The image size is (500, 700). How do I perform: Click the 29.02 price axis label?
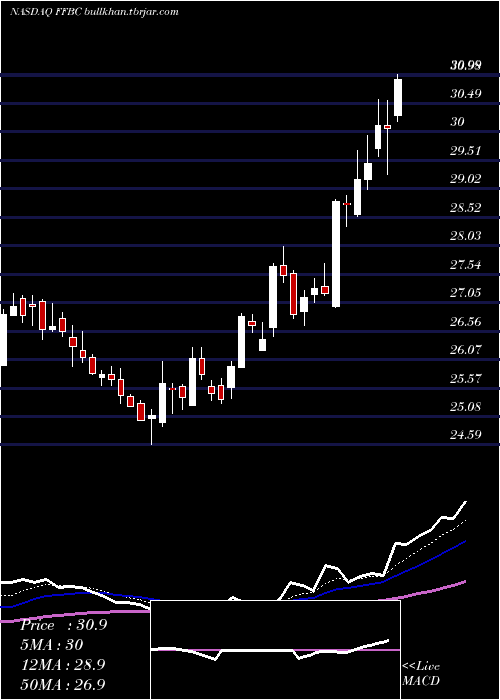click(466, 179)
